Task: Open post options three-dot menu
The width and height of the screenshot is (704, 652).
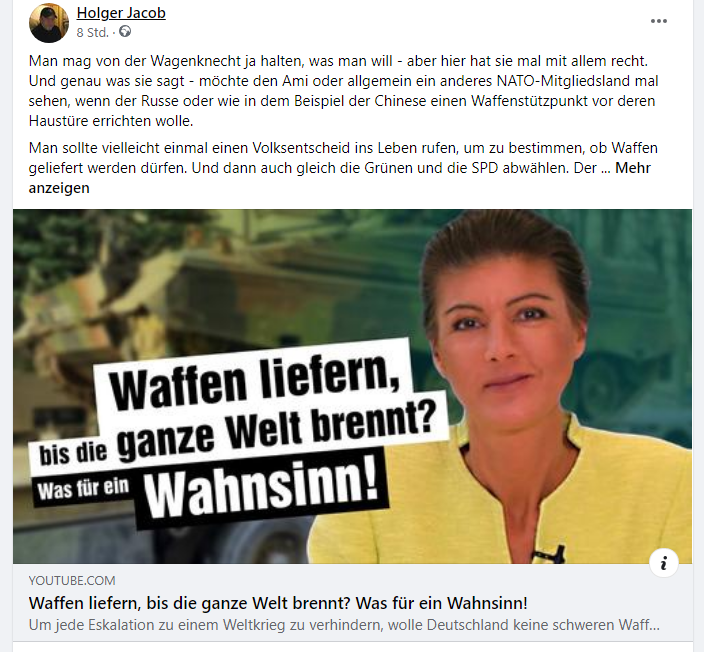Action: tap(658, 21)
